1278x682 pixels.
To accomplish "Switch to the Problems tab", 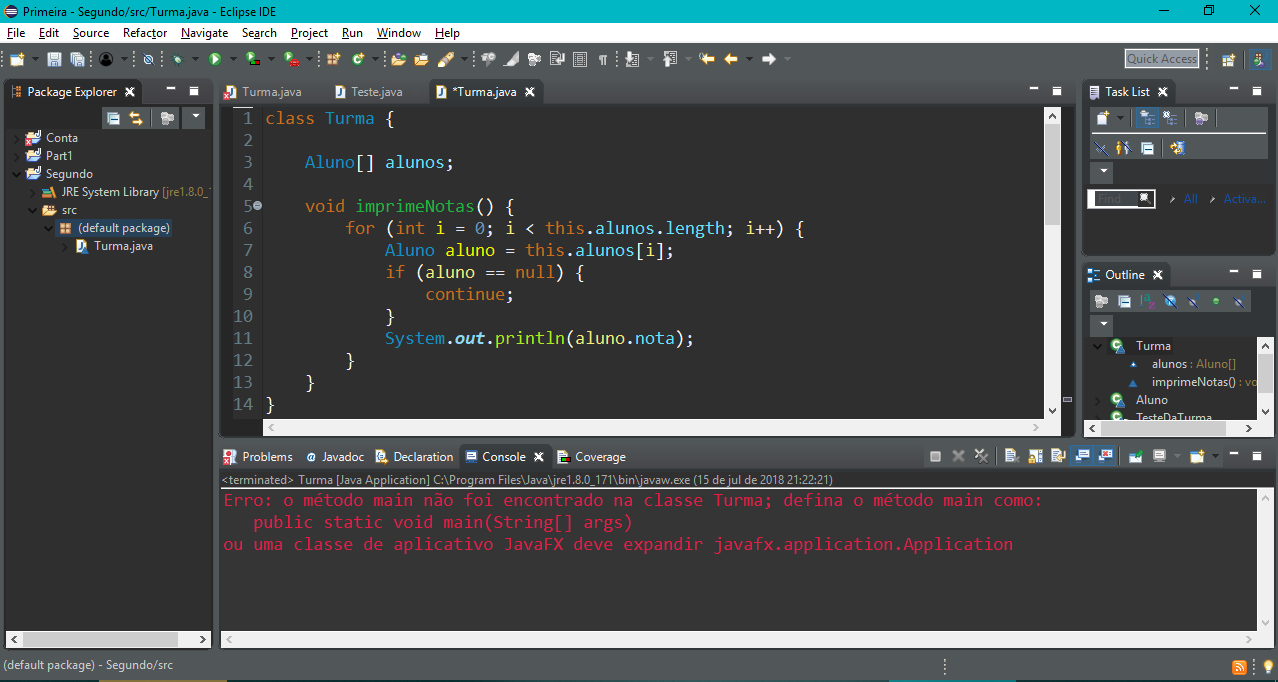I will coord(258,457).
